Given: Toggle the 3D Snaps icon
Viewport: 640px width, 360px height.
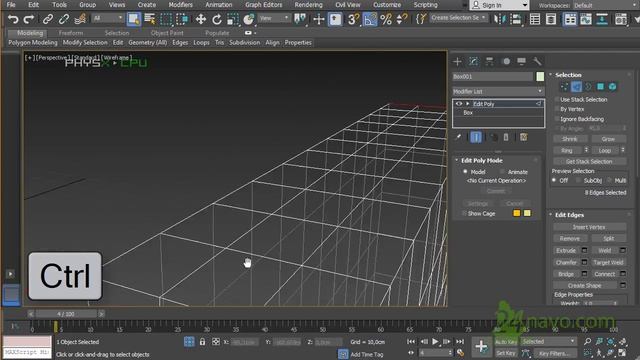Looking at the screenshot, I should [353, 19].
